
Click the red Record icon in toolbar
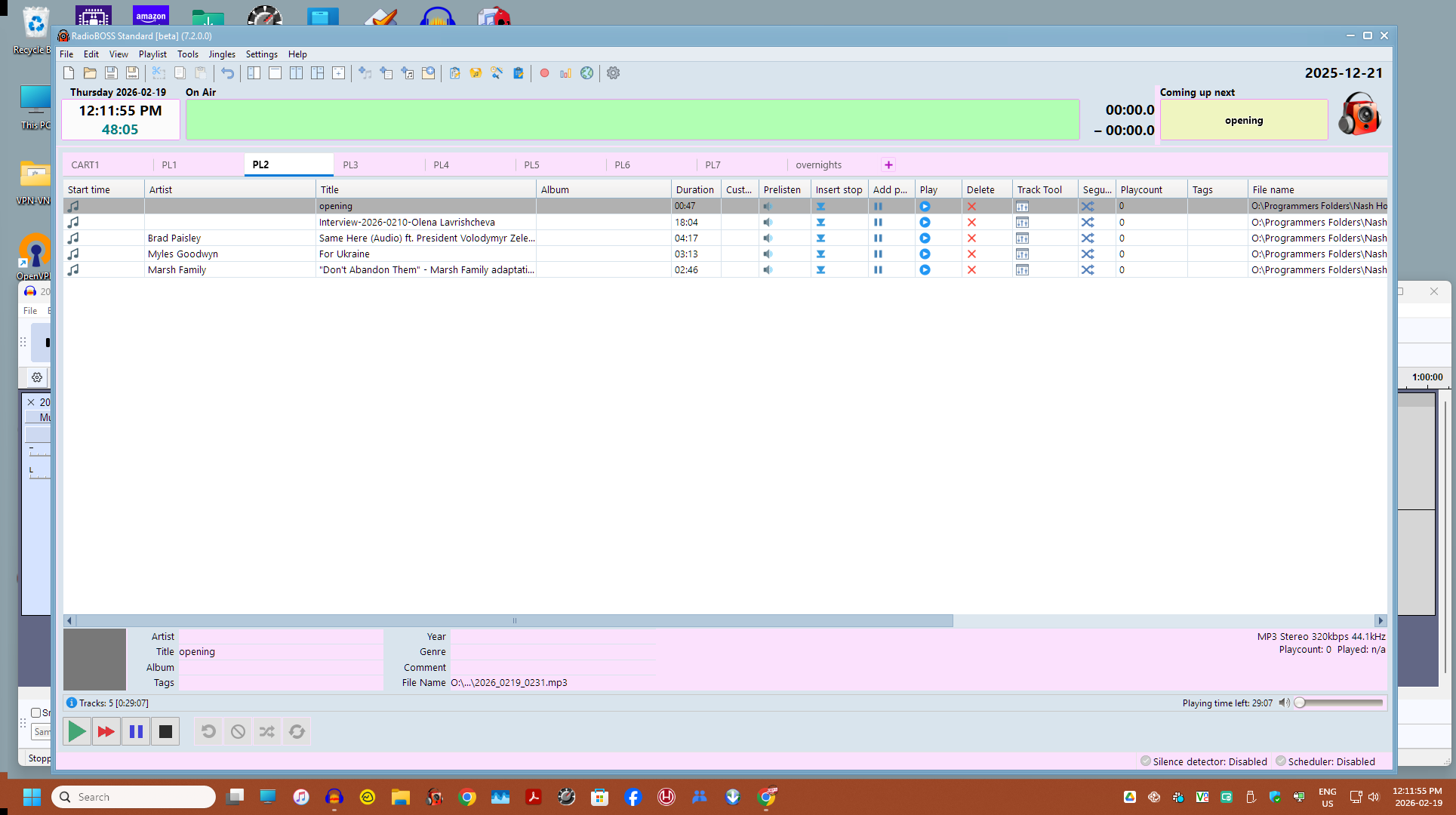tap(544, 73)
